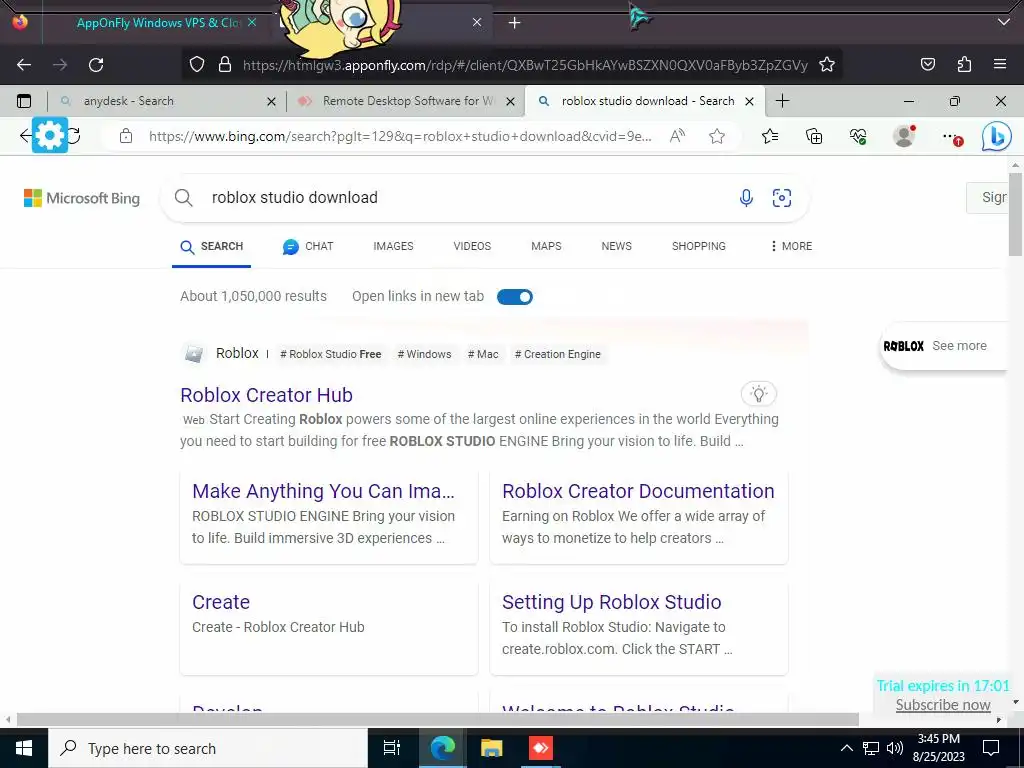Open the Firefox Pocket save icon
The image size is (1024, 768).
coord(927,65)
